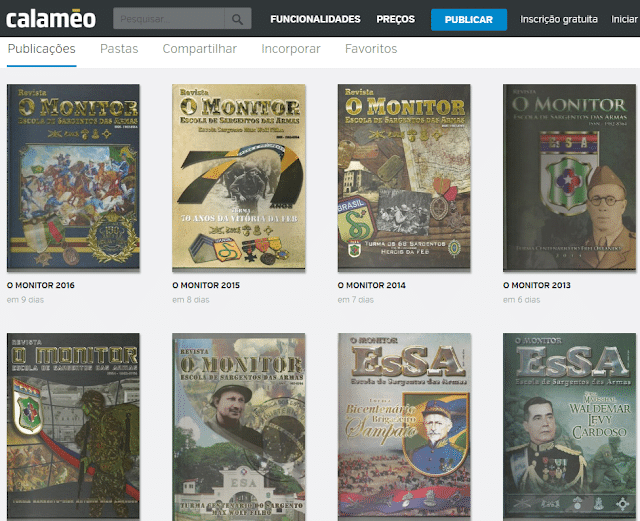
Task: Switch to the Pastas tab
Action: point(119,49)
